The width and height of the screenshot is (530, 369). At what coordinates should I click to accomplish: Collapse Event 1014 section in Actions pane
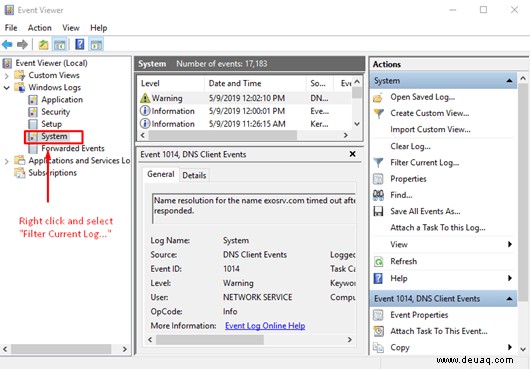pos(509,299)
